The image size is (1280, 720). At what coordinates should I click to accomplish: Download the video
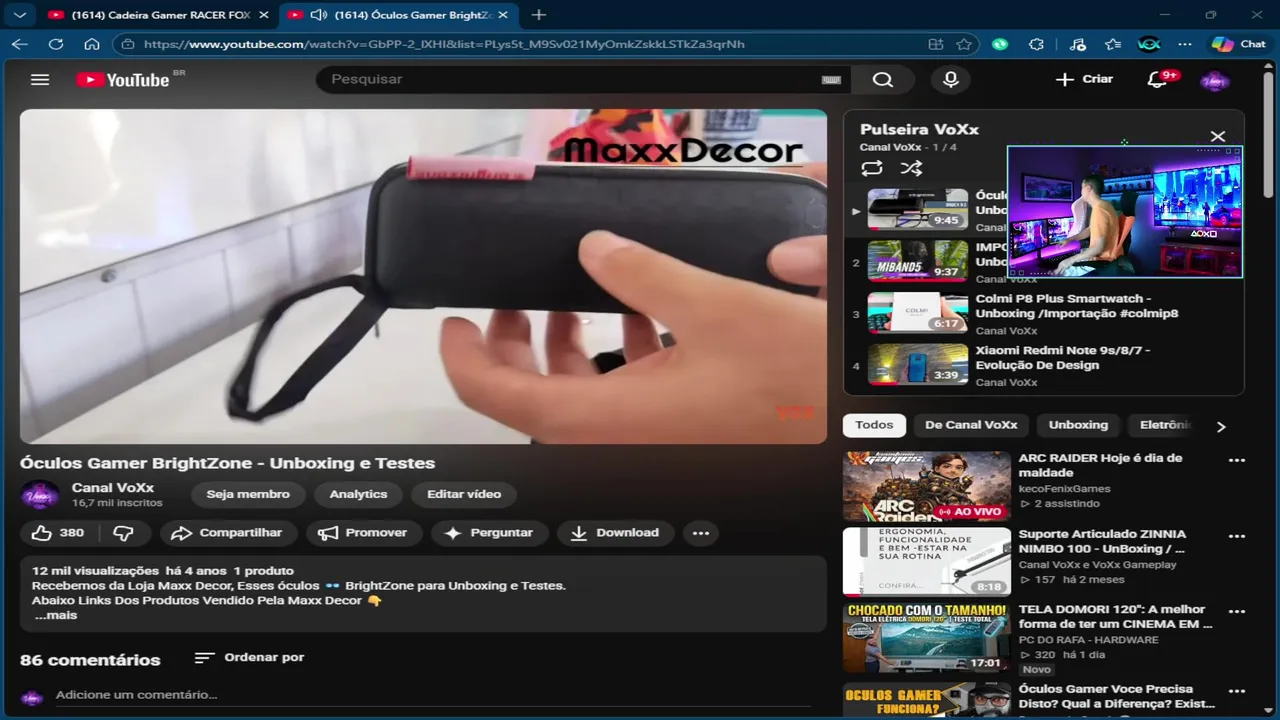[615, 533]
